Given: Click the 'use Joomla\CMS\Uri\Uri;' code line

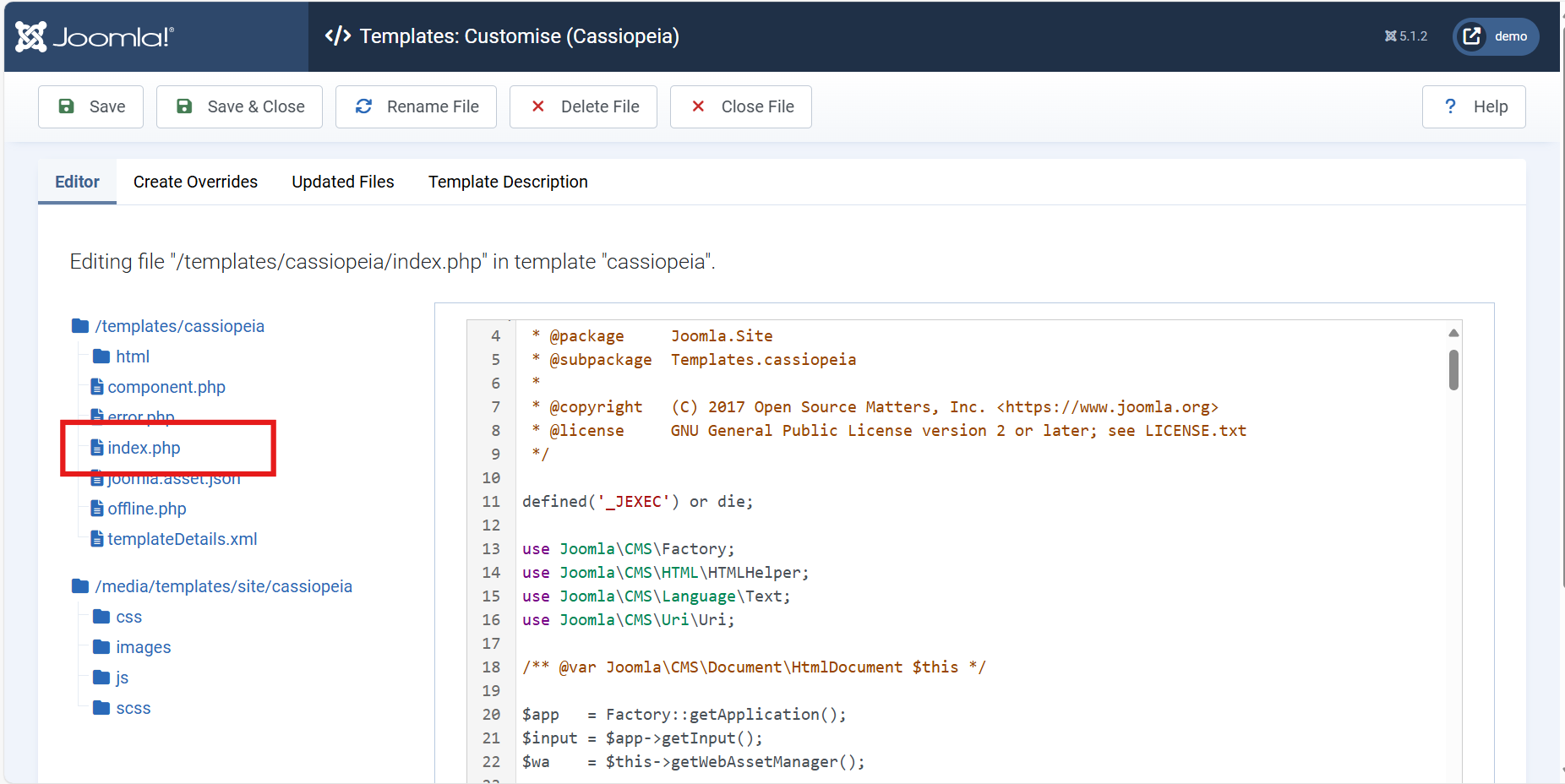Looking at the screenshot, I should pyautogui.click(x=629, y=620).
